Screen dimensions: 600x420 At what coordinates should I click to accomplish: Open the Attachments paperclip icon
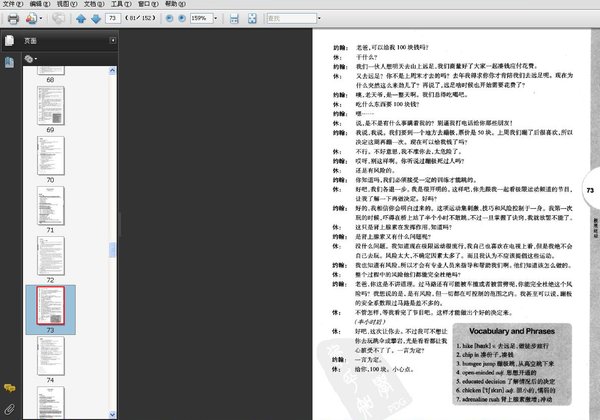click(x=10, y=410)
